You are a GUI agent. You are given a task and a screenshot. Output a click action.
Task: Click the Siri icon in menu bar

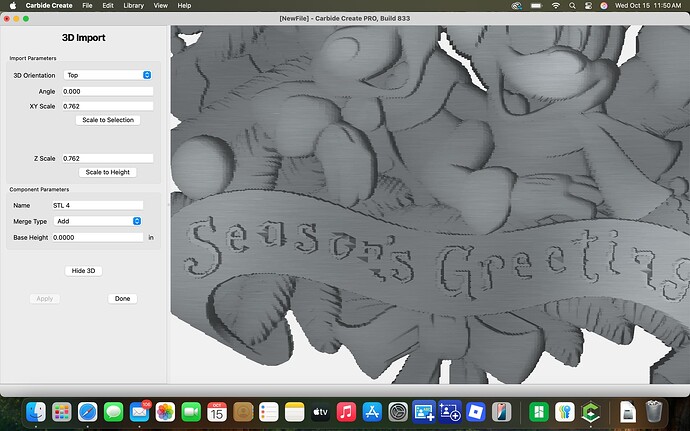click(604, 6)
